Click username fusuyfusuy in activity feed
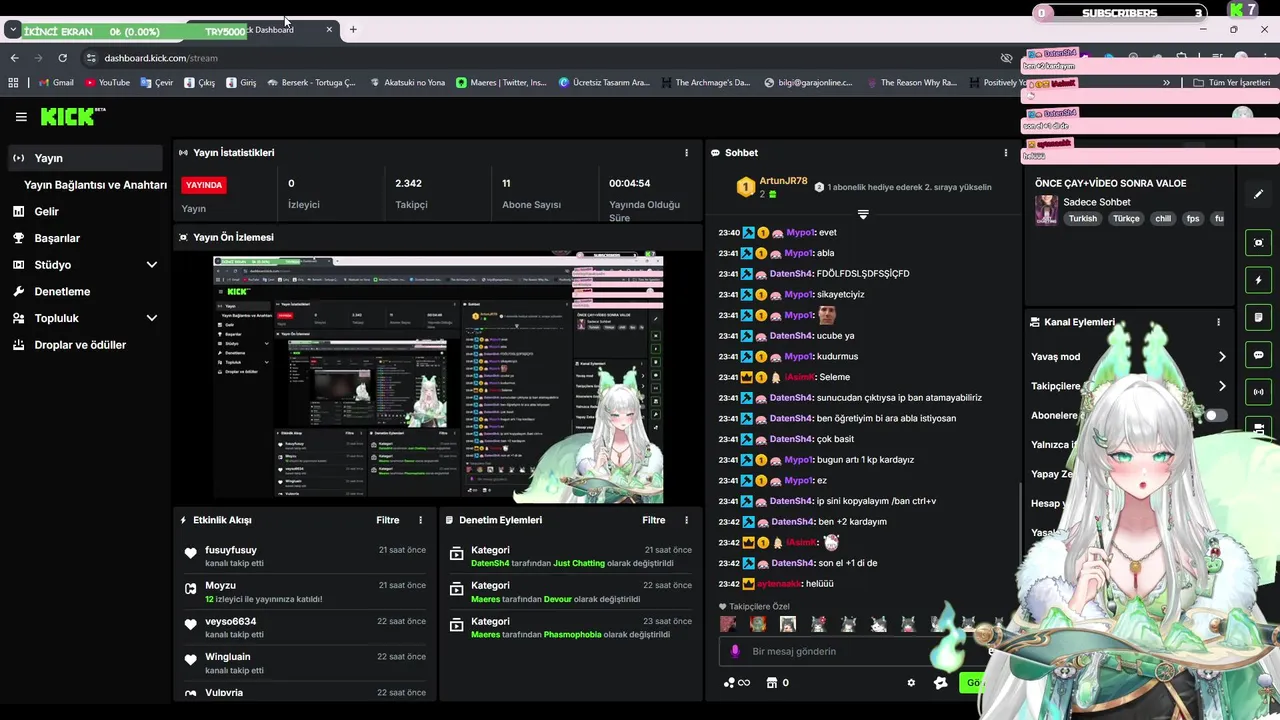1280x720 pixels. 231,550
